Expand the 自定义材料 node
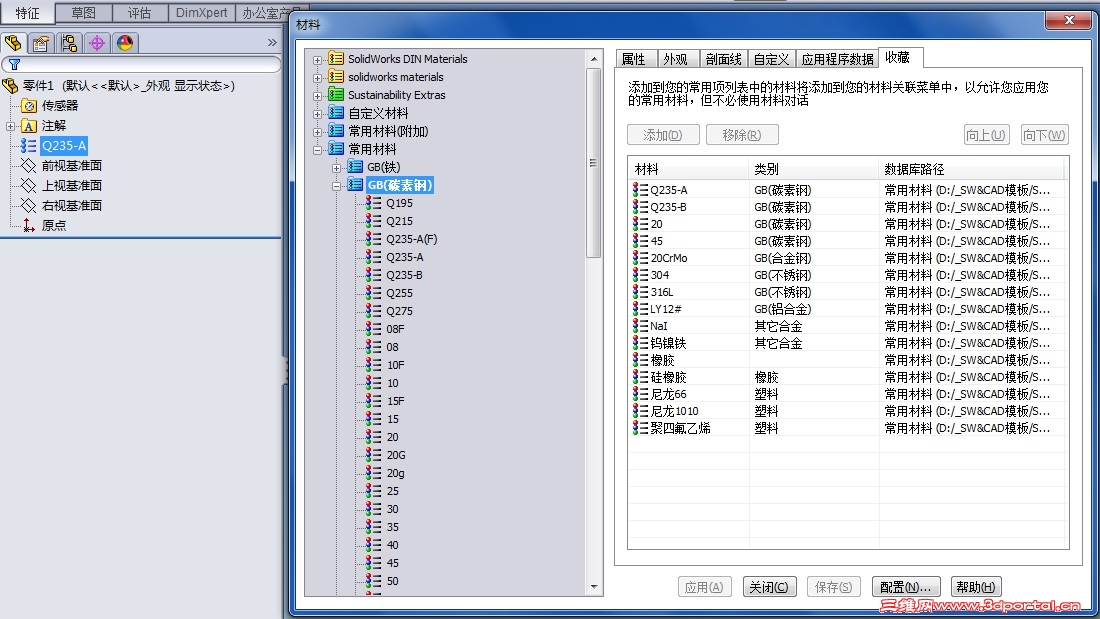 coord(317,114)
